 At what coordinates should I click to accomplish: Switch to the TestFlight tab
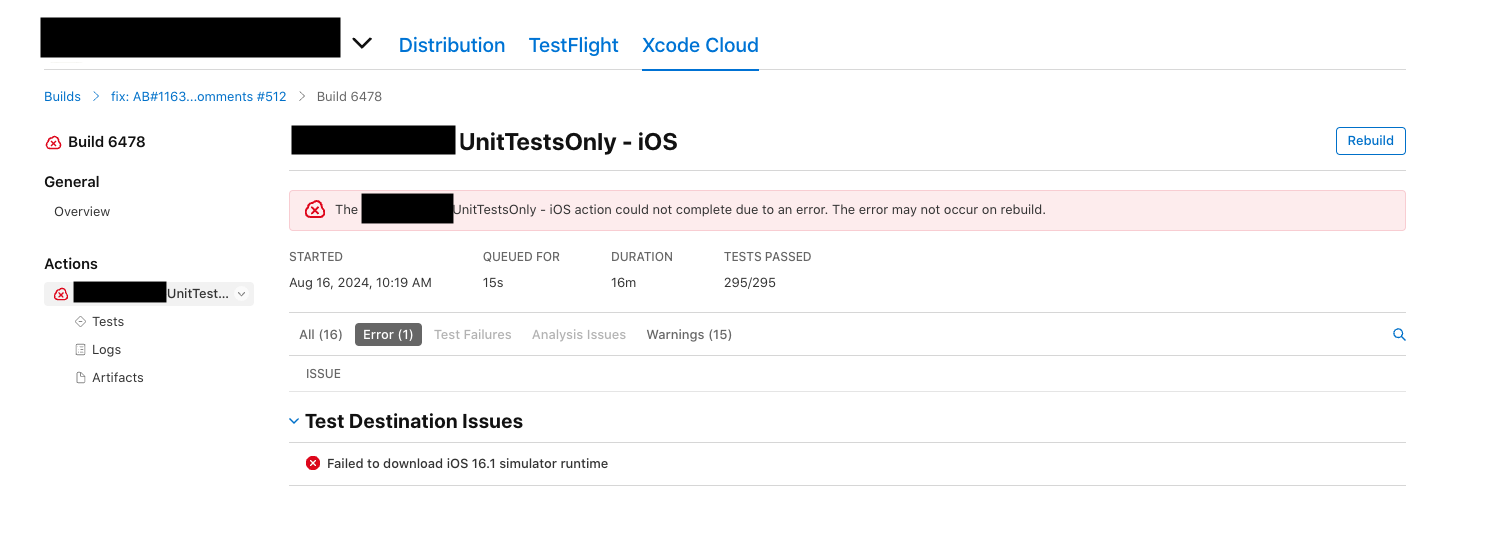coord(573,45)
